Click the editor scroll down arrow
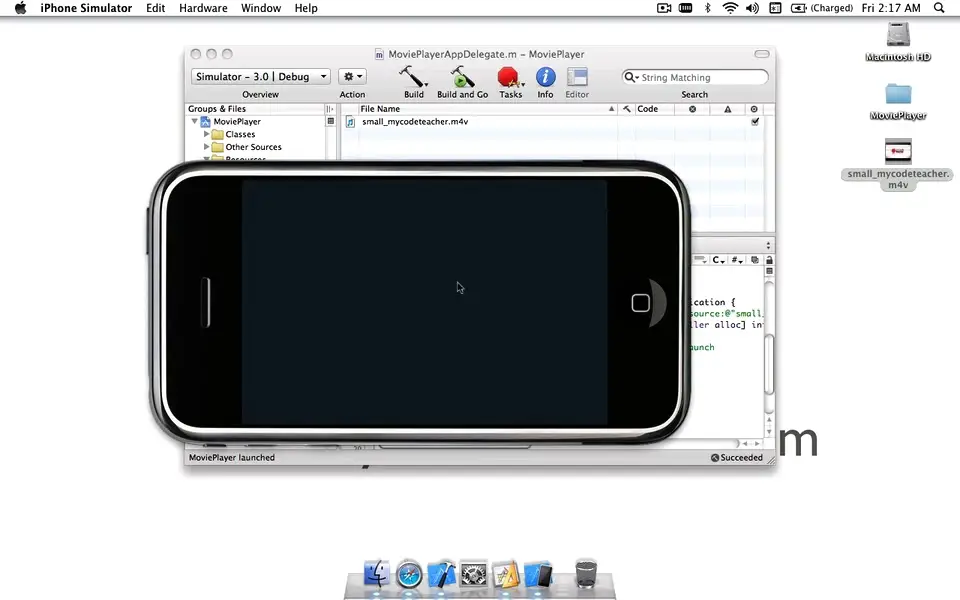 (769, 432)
